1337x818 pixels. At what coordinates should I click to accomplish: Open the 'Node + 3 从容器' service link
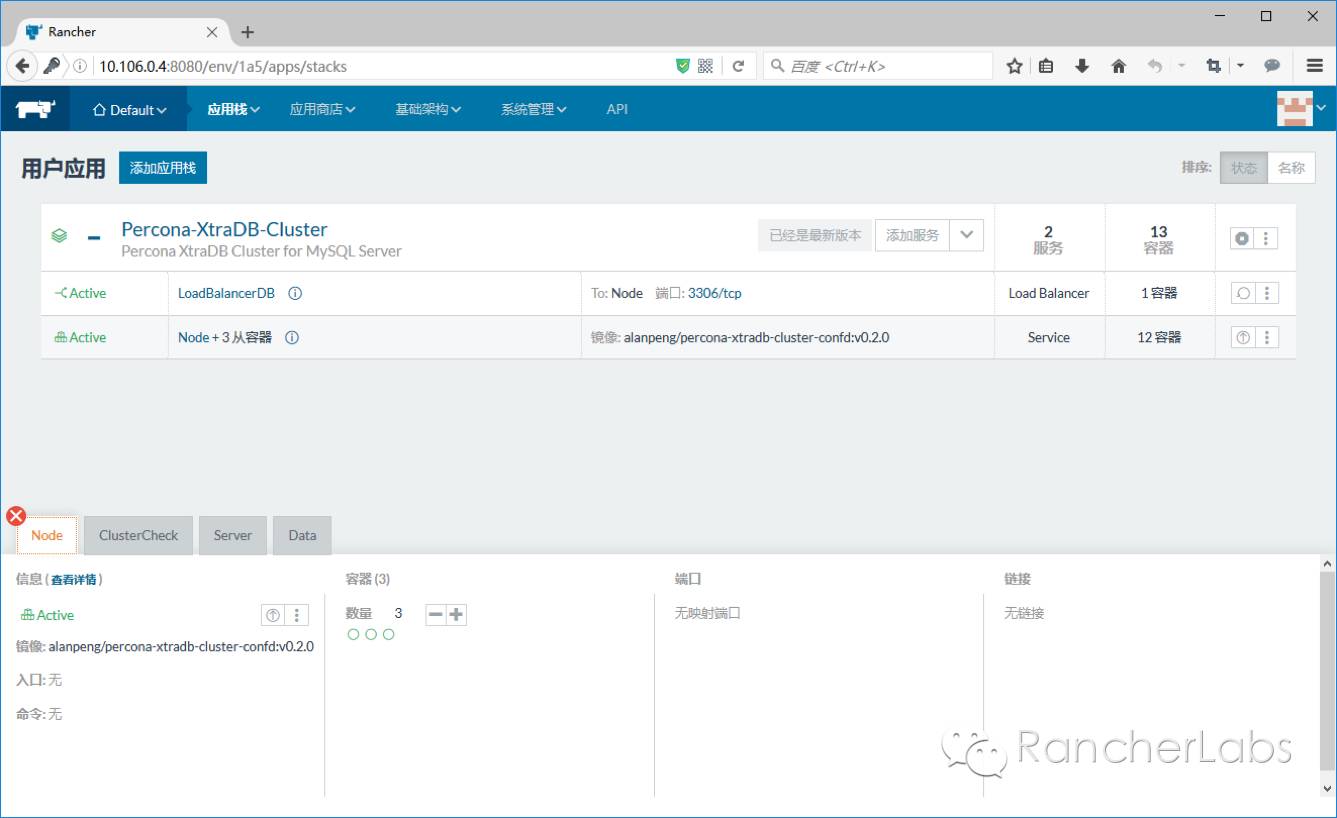(x=225, y=337)
